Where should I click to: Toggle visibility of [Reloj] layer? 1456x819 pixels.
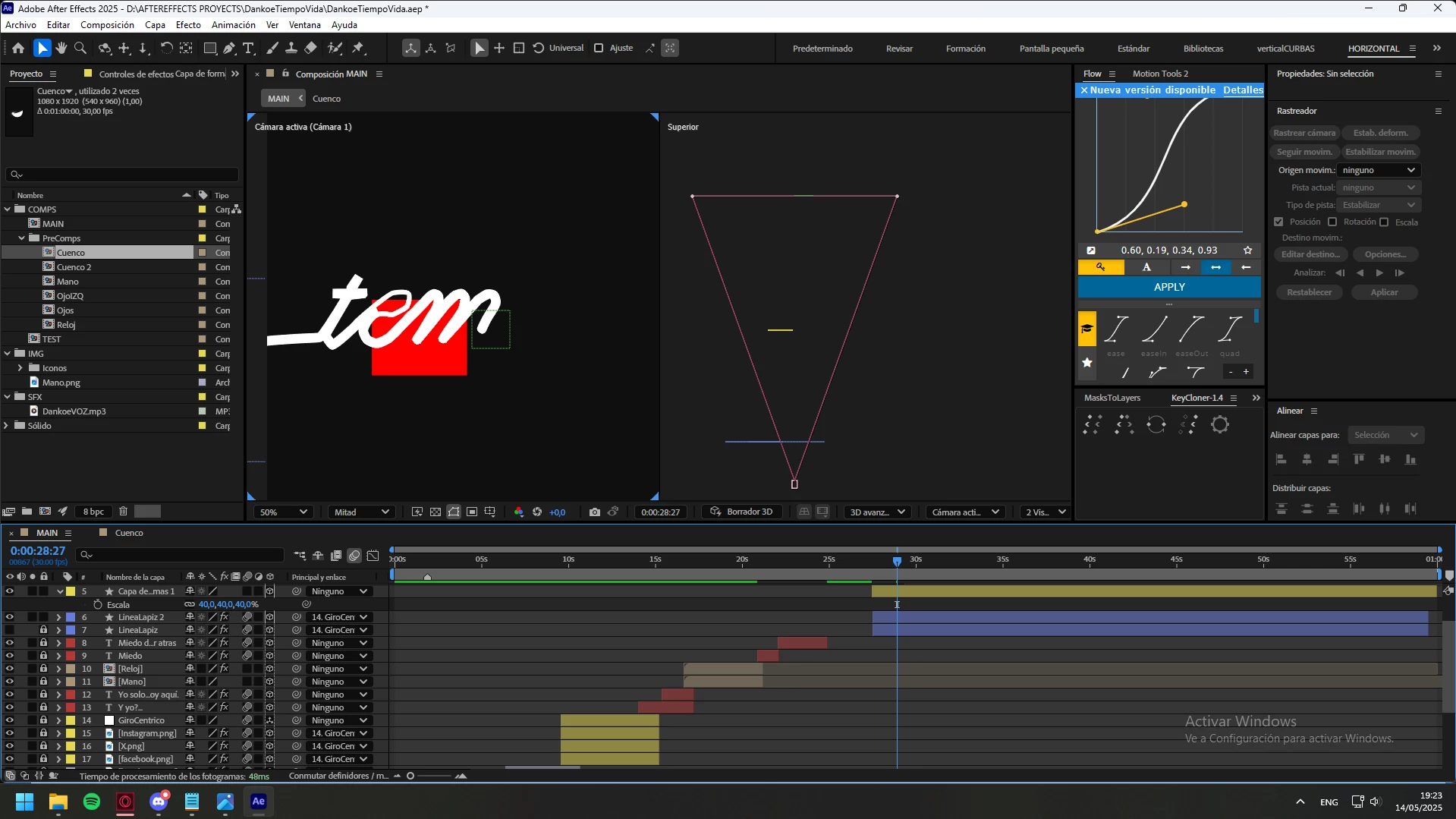tap(10, 669)
